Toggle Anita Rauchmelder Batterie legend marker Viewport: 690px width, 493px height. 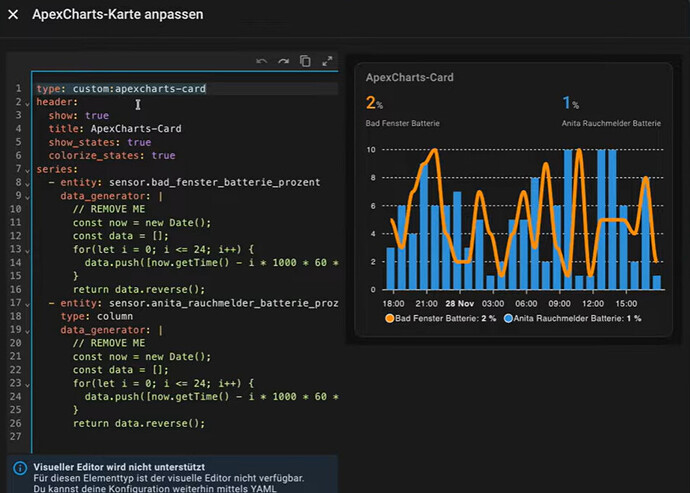(x=508, y=318)
